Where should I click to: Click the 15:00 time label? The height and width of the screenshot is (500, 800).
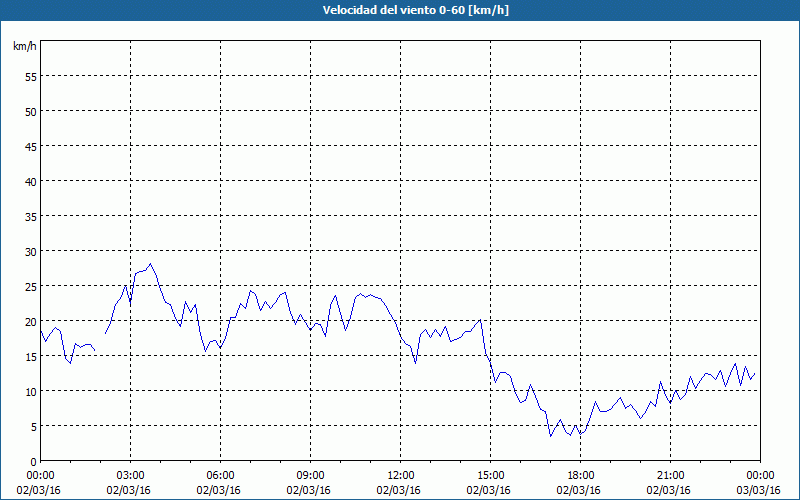pyautogui.click(x=490, y=476)
